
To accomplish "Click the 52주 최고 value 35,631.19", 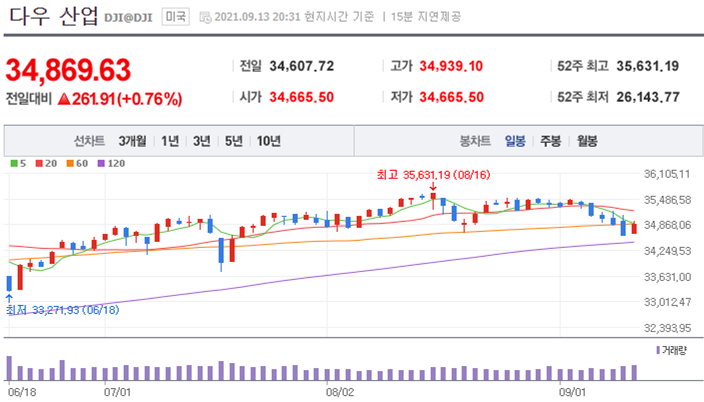I will click(648, 66).
